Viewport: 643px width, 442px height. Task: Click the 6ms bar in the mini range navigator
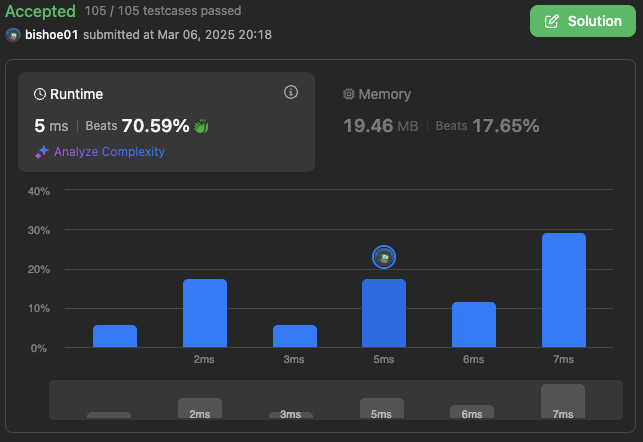coord(472,412)
